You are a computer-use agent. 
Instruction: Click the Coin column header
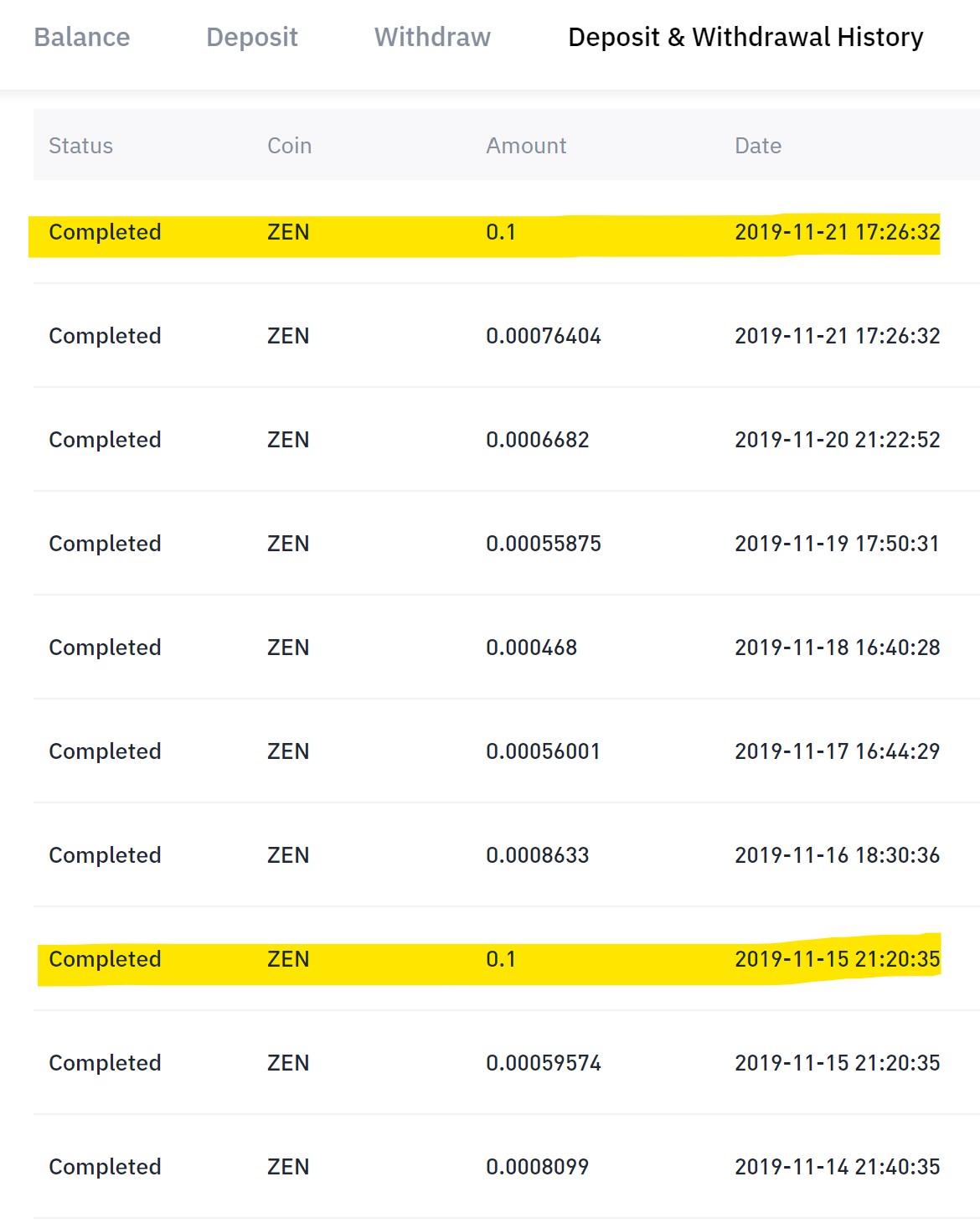[289, 146]
